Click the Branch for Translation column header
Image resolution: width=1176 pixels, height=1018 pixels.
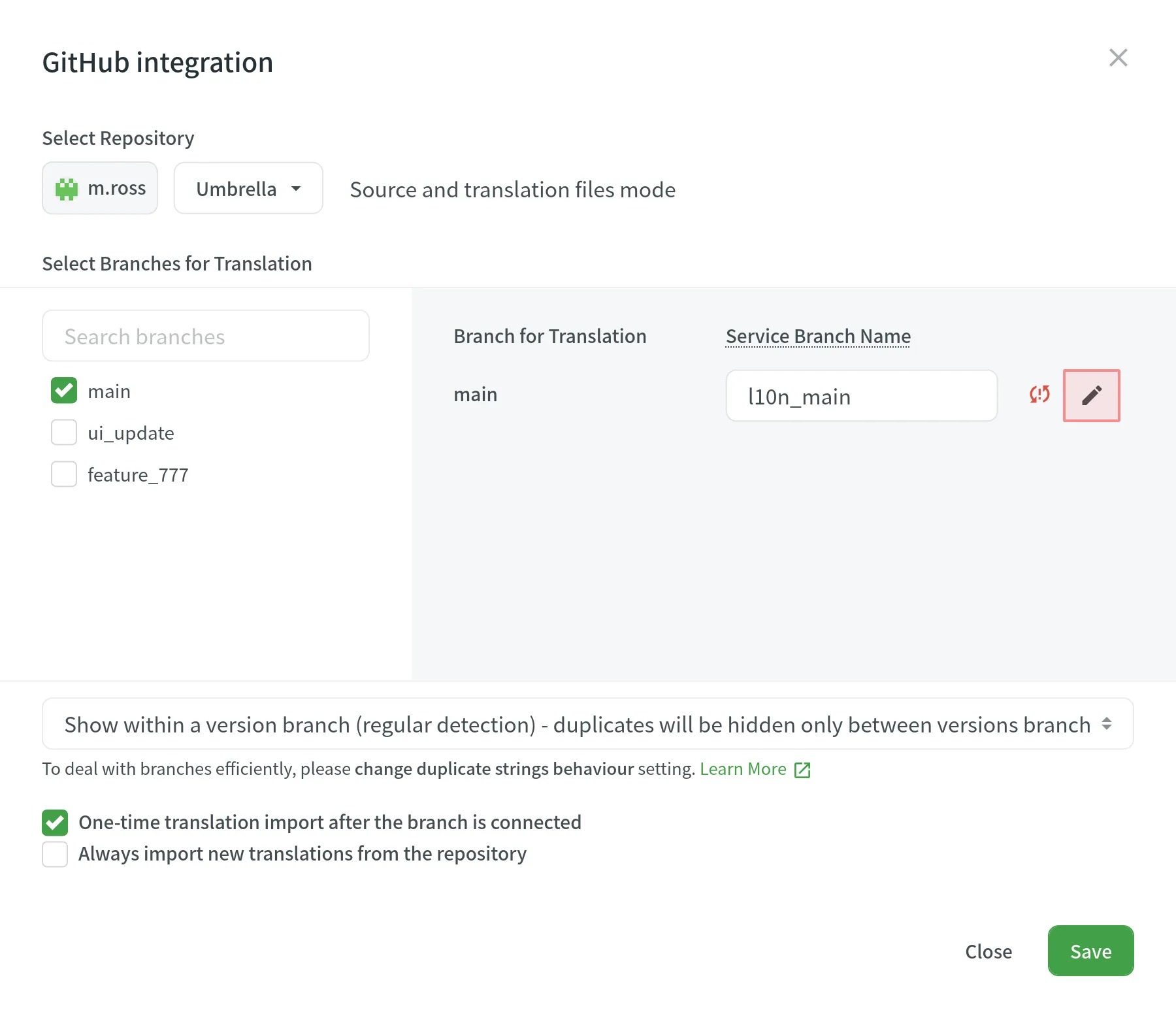[x=550, y=336]
